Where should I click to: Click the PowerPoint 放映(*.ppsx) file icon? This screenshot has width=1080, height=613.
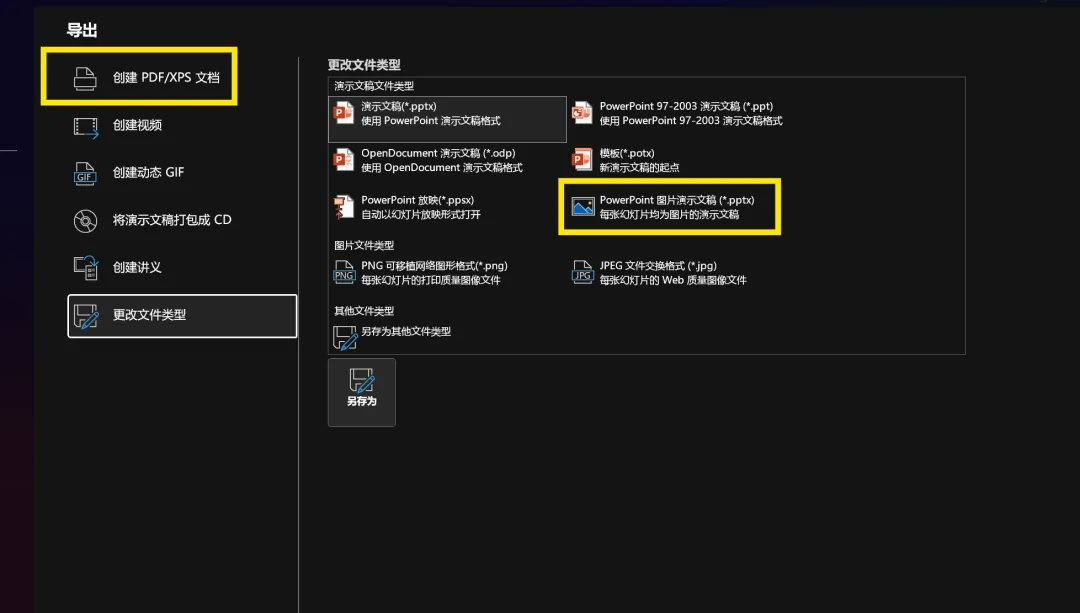tap(343, 207)
